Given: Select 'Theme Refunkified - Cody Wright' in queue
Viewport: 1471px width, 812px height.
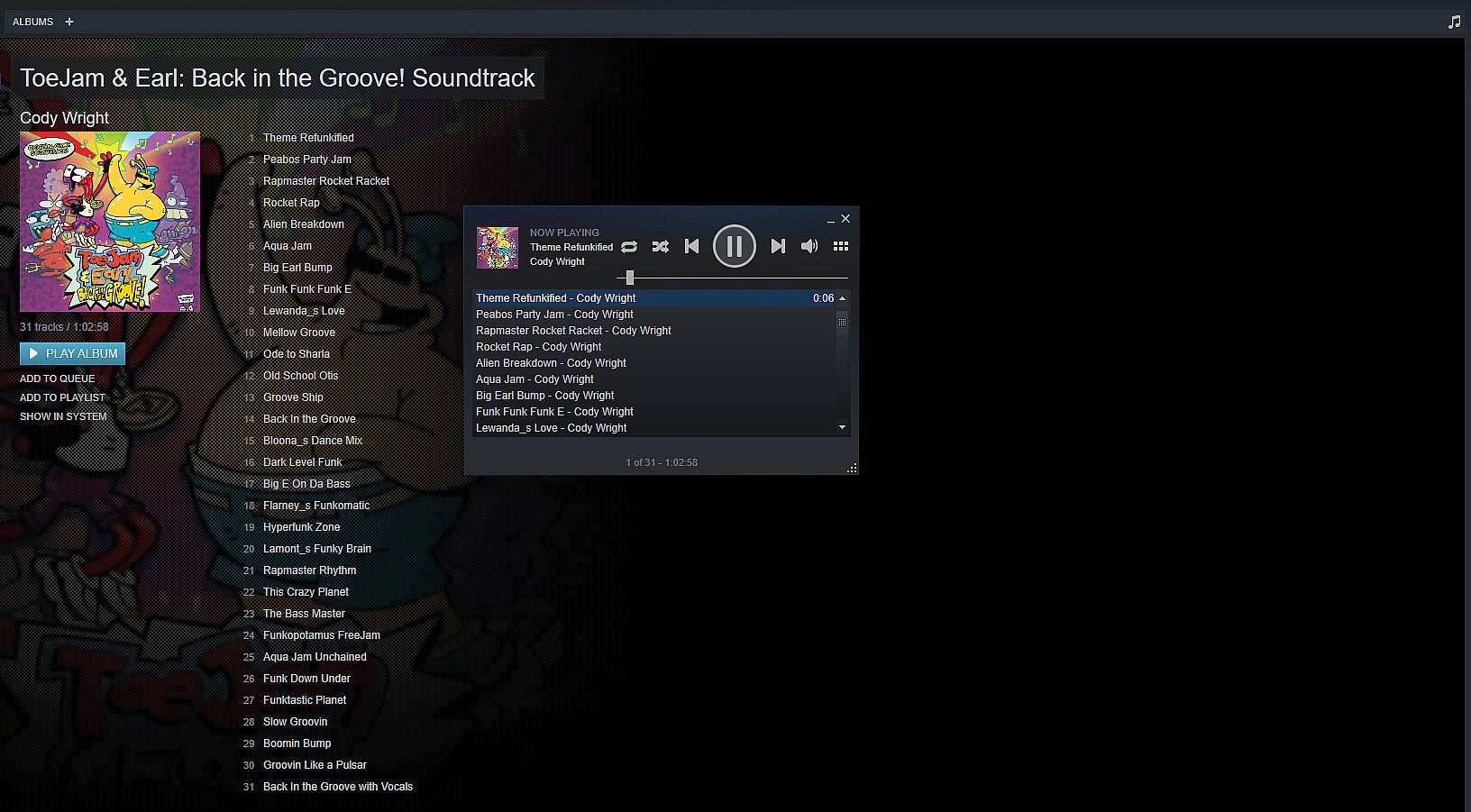Looking at the screenshot, I should 655,298.
